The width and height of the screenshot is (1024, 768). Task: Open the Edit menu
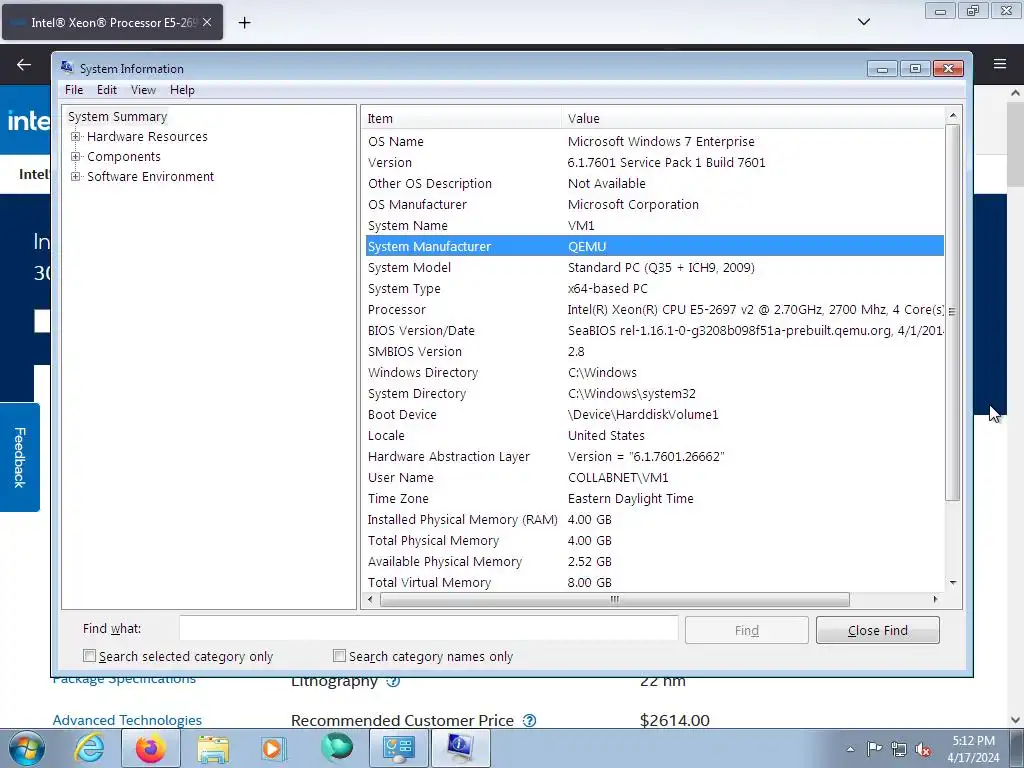(106, 90)
